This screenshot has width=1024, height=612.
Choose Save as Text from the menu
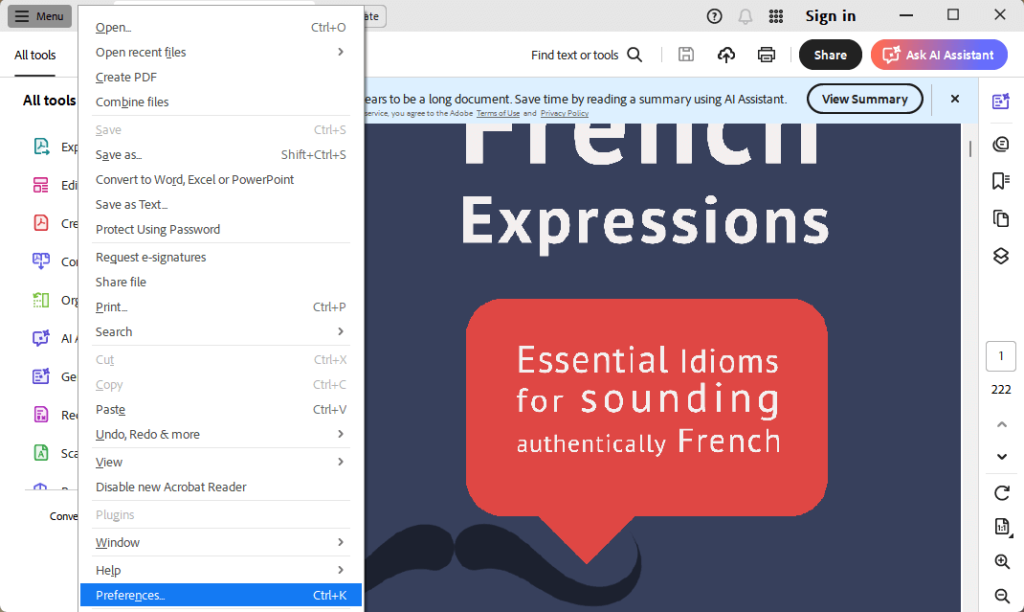[131, 204]
